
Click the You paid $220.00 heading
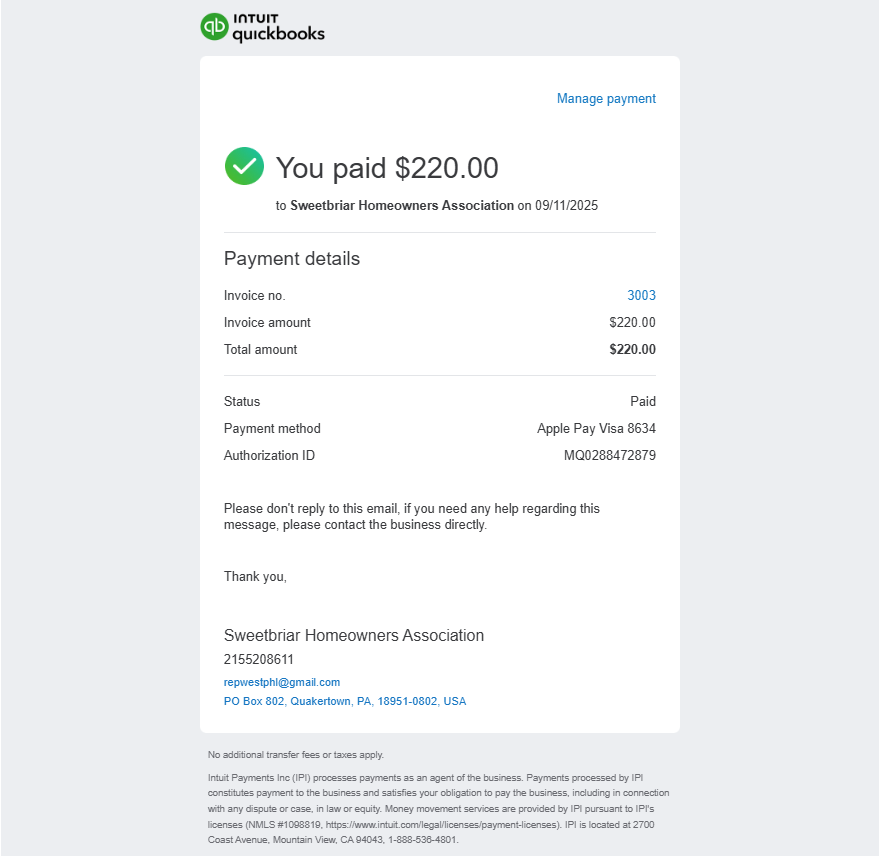[x=387, y=168]
